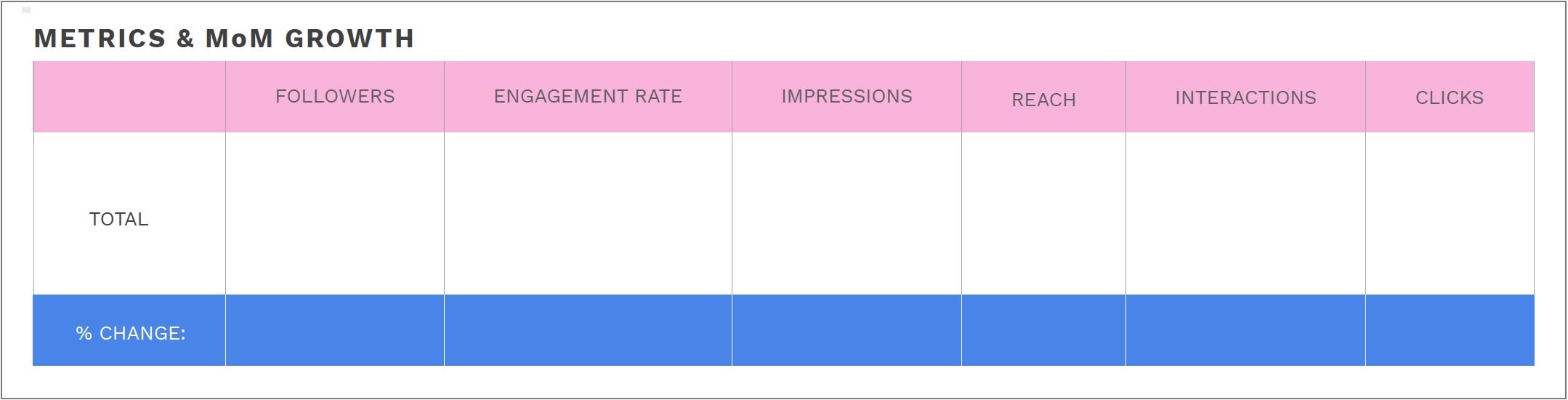Click the Engagement Rate total cell

tap(588, 214)
